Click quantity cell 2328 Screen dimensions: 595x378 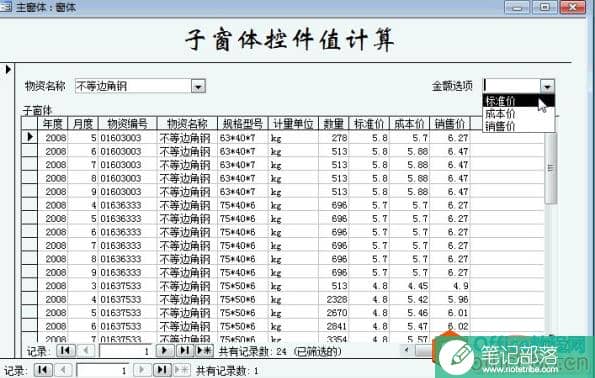click(334, 299)
